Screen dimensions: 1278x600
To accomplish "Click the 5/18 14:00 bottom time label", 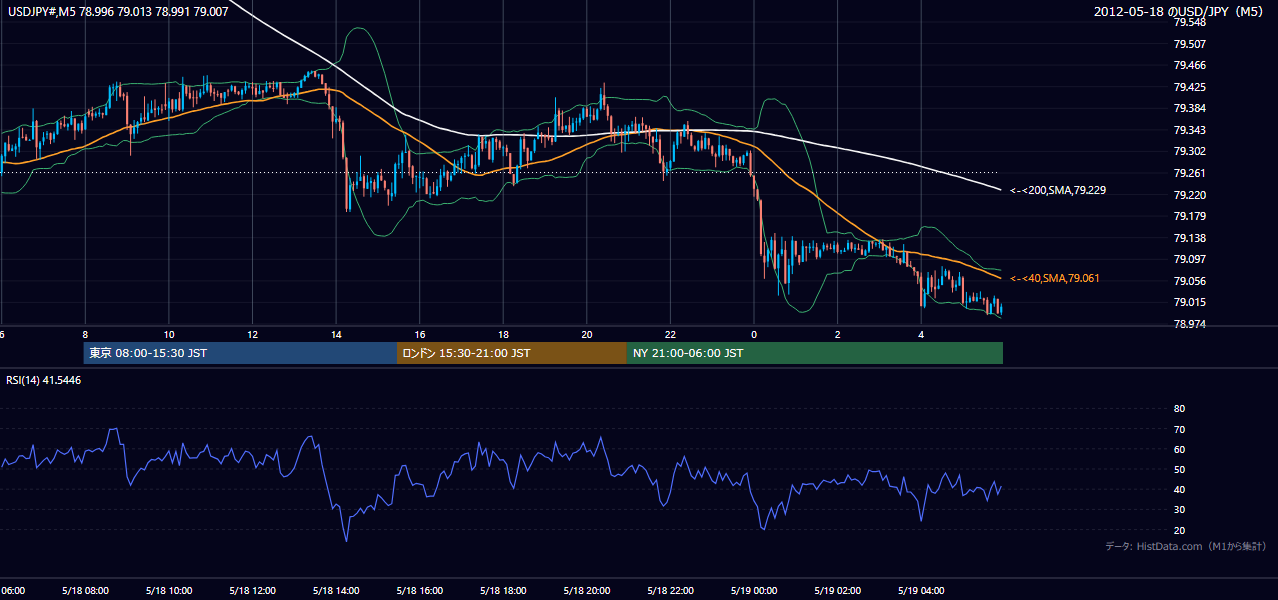I will coord(336,590).
